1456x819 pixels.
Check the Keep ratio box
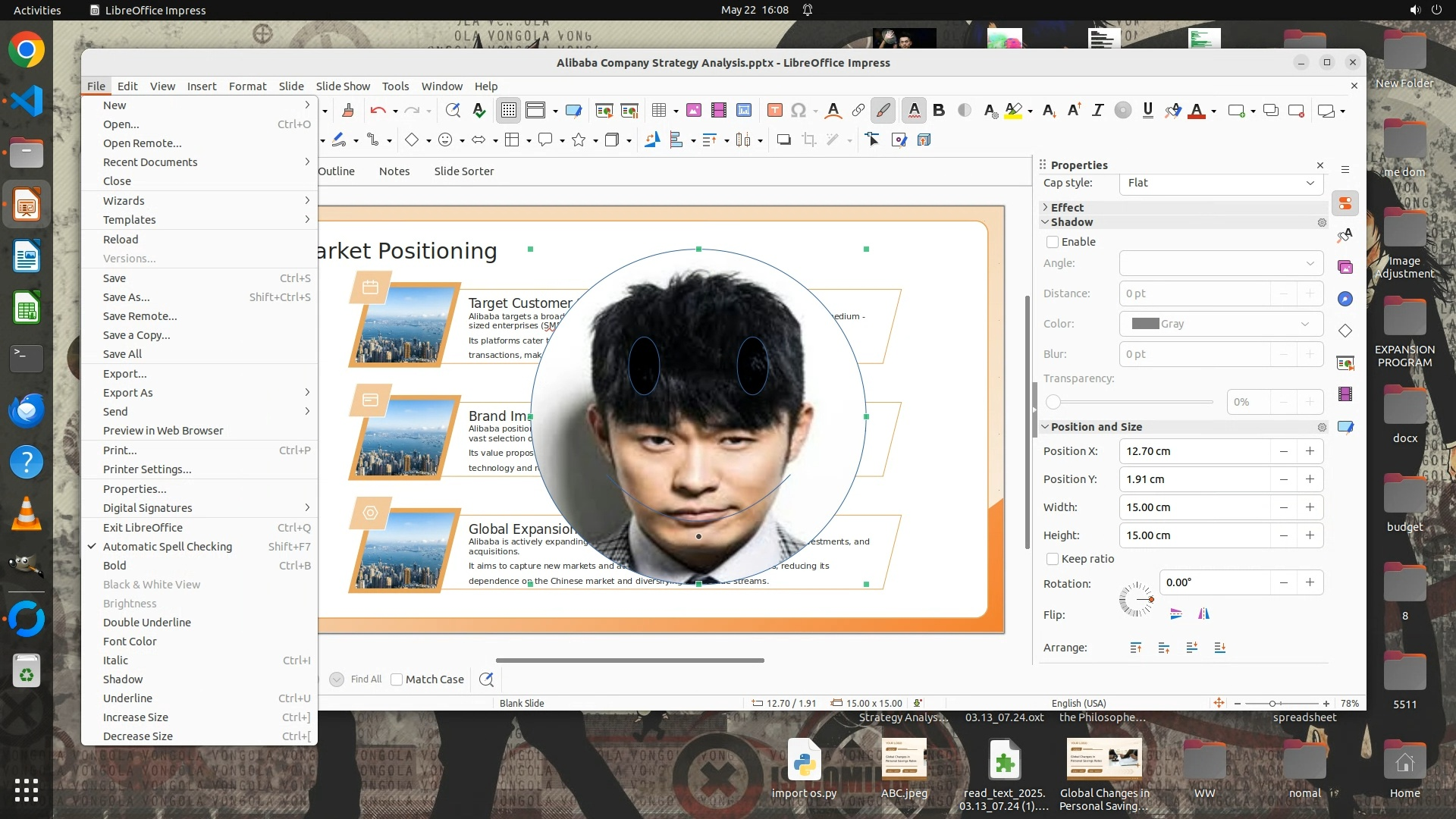(x=1053, y=559)
